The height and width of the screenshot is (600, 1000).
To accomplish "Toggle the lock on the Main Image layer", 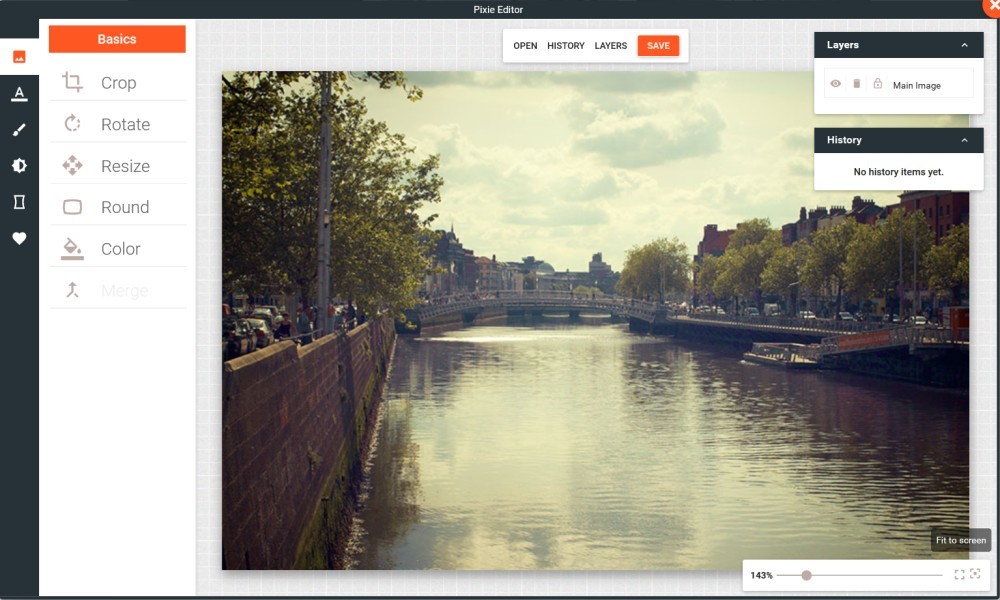I will pos(878,85).
